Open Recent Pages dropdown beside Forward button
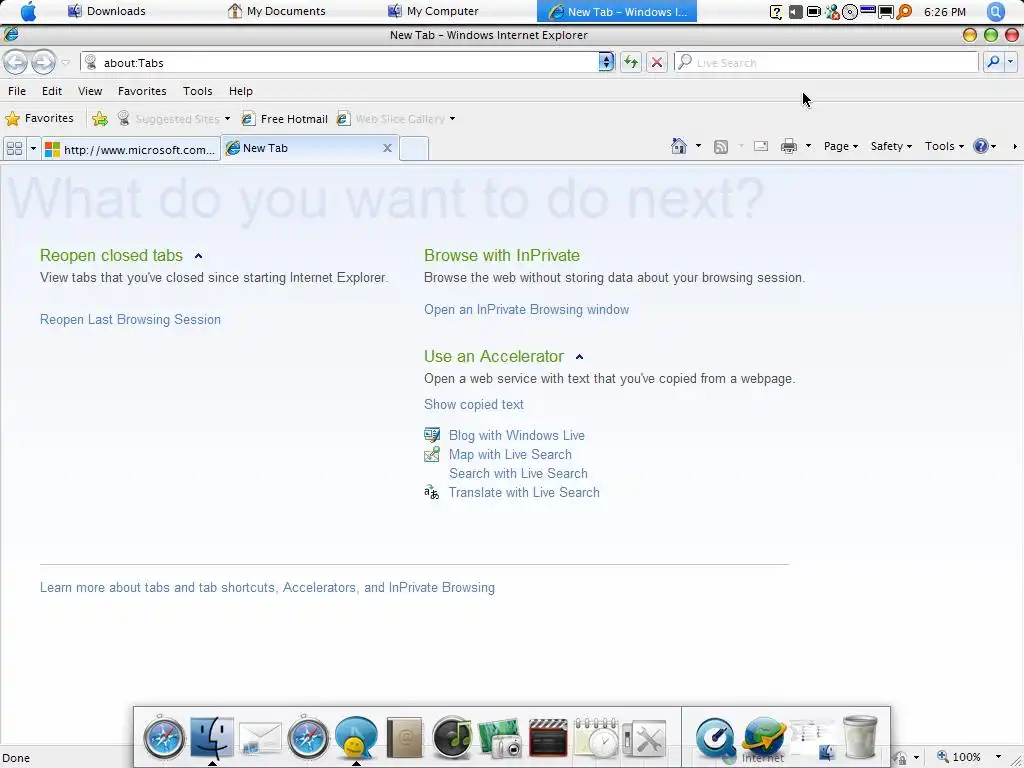This screenshot has height=768, width=1024. coord(65,63)
